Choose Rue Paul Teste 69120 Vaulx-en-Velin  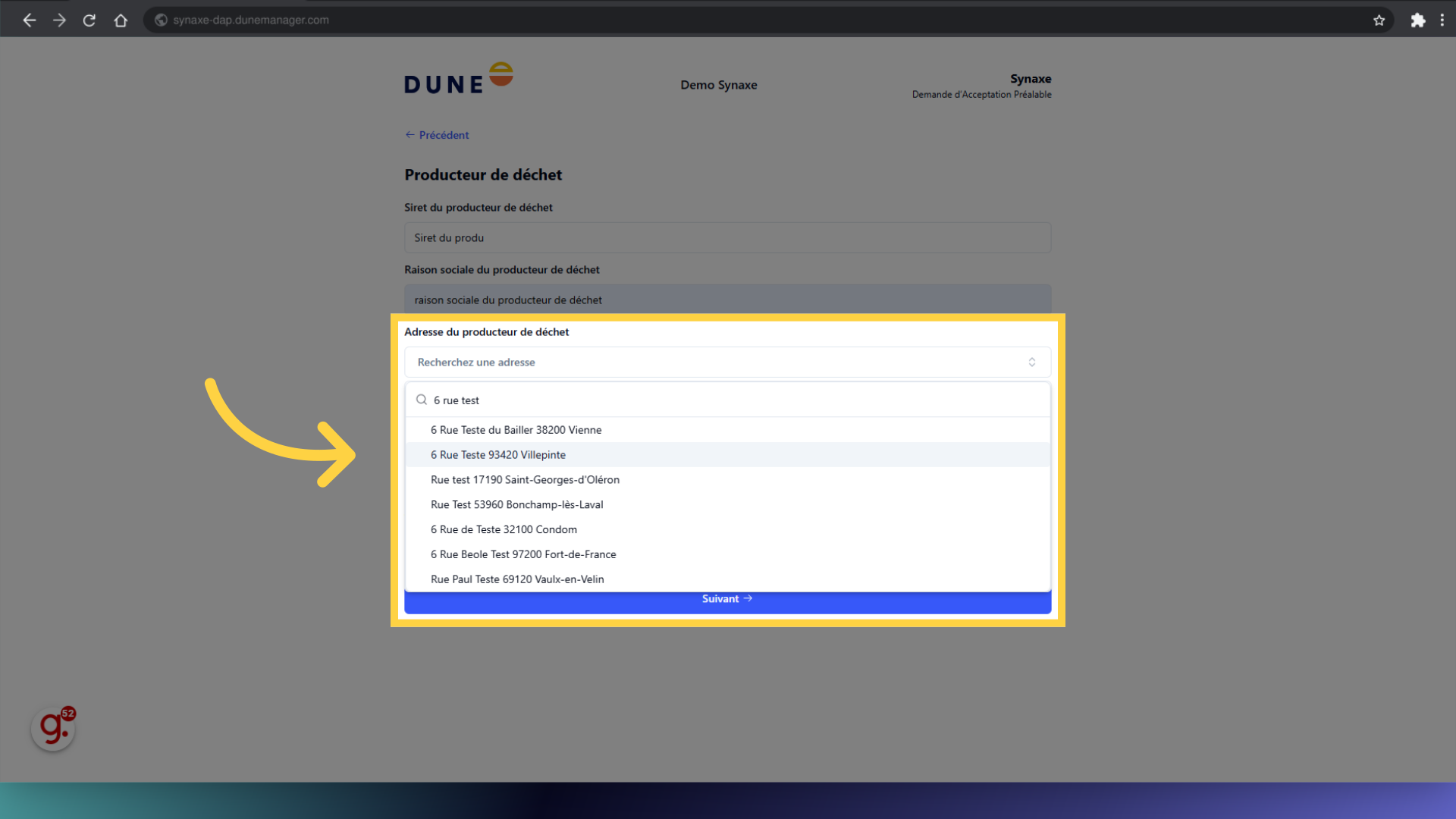click(x=517, y=579)
